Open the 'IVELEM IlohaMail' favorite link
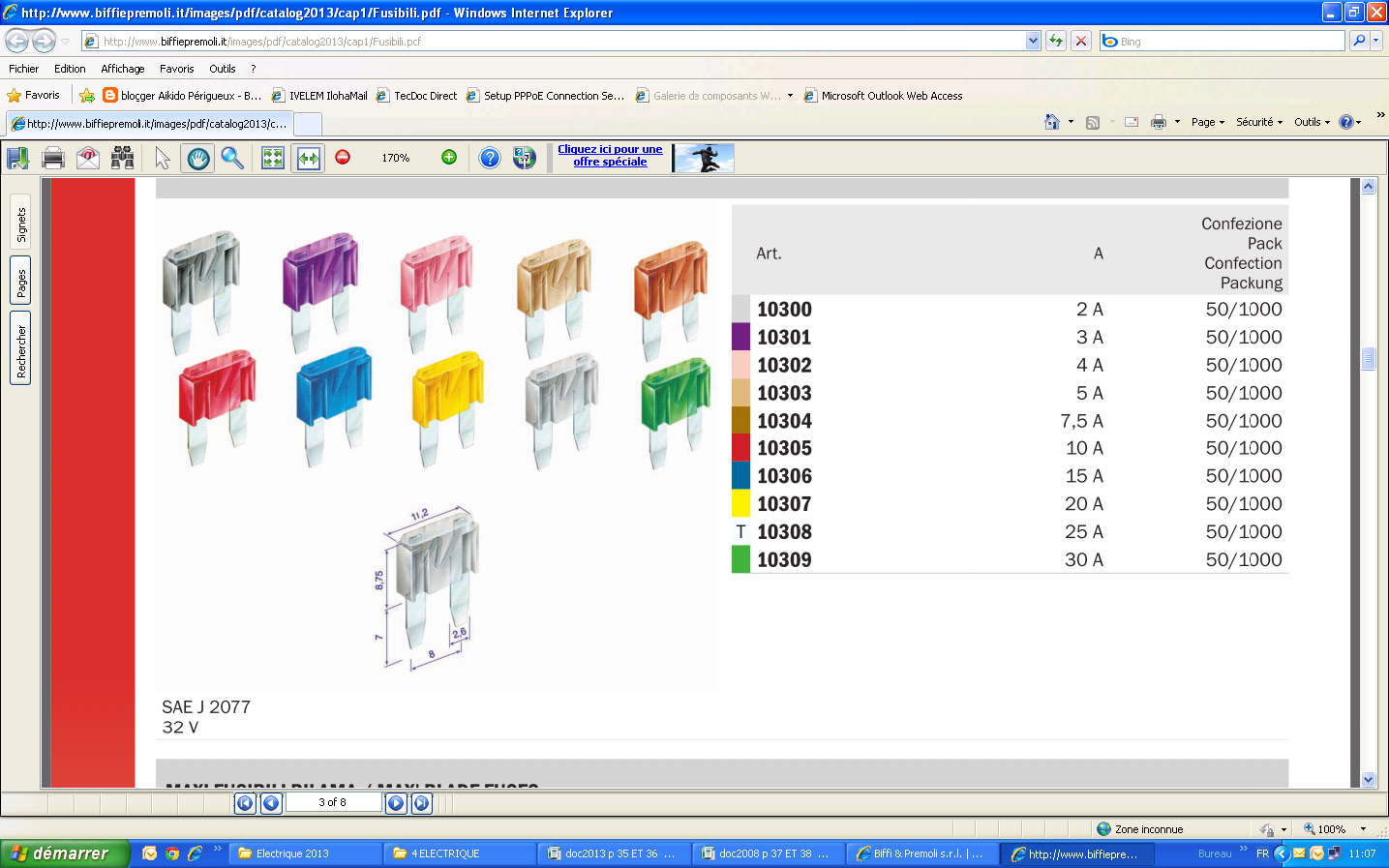The height and width of the screenshot is (868, 1389). point(319,95)
